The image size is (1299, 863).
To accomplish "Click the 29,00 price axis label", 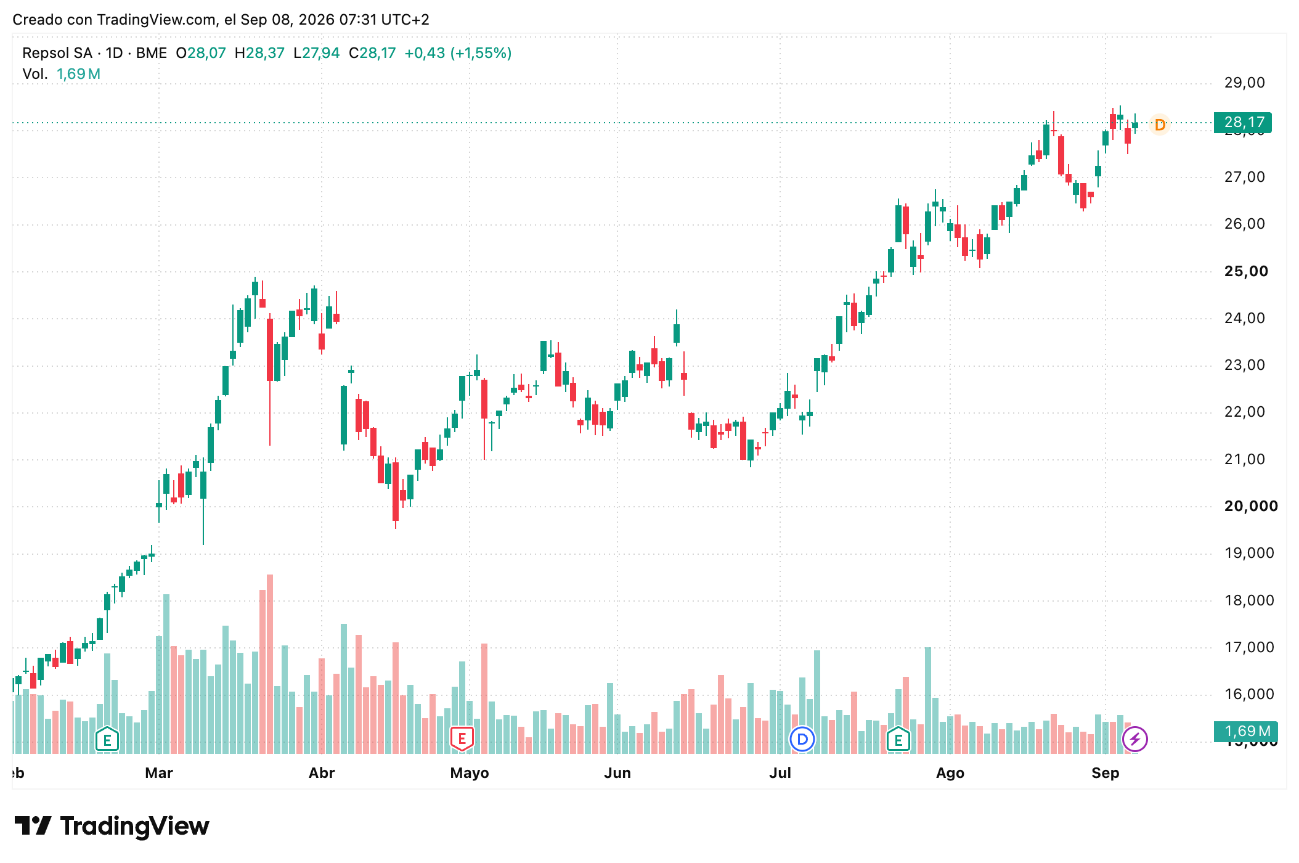I will (1245, 83).
